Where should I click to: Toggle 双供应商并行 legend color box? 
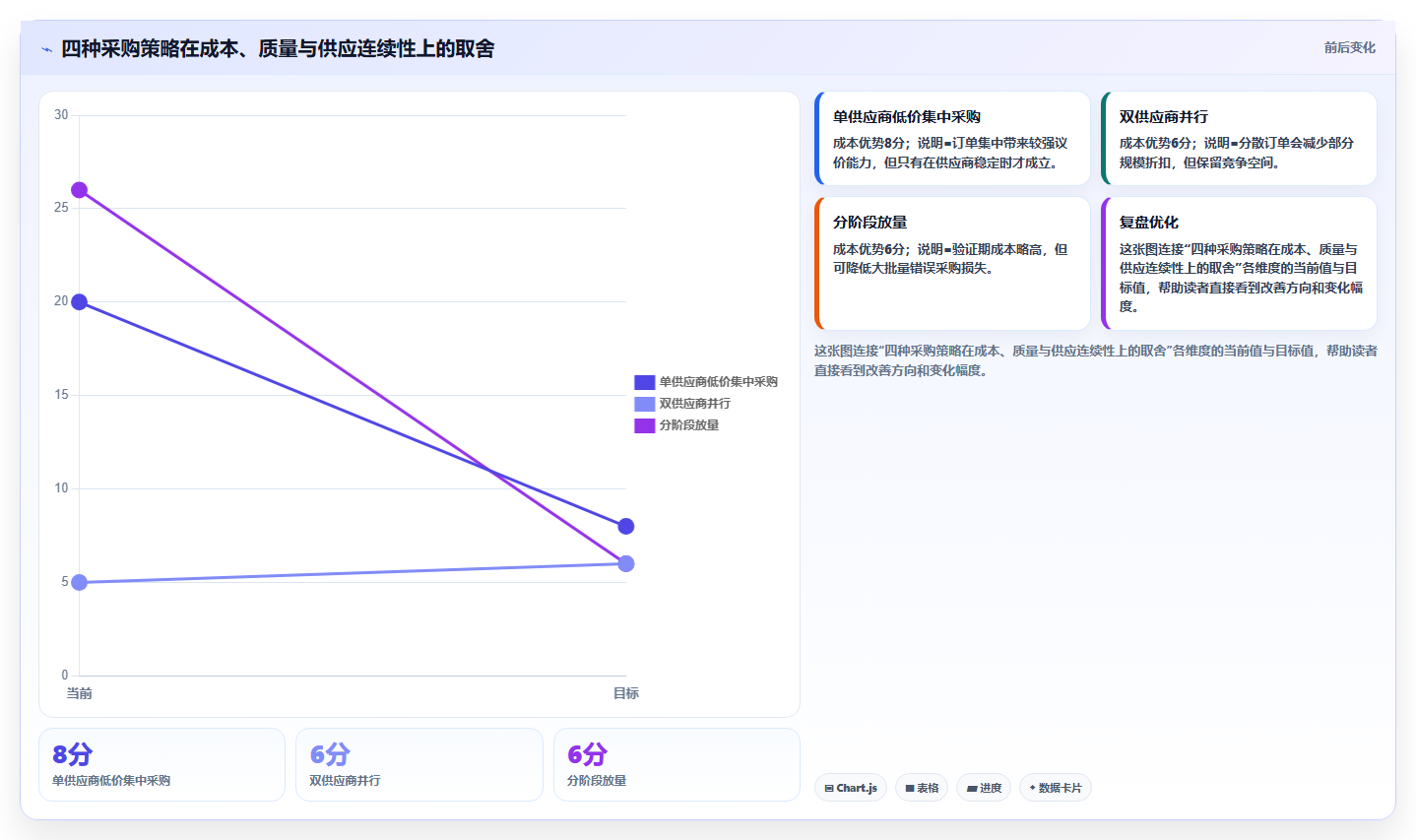[x=644, y=404]
